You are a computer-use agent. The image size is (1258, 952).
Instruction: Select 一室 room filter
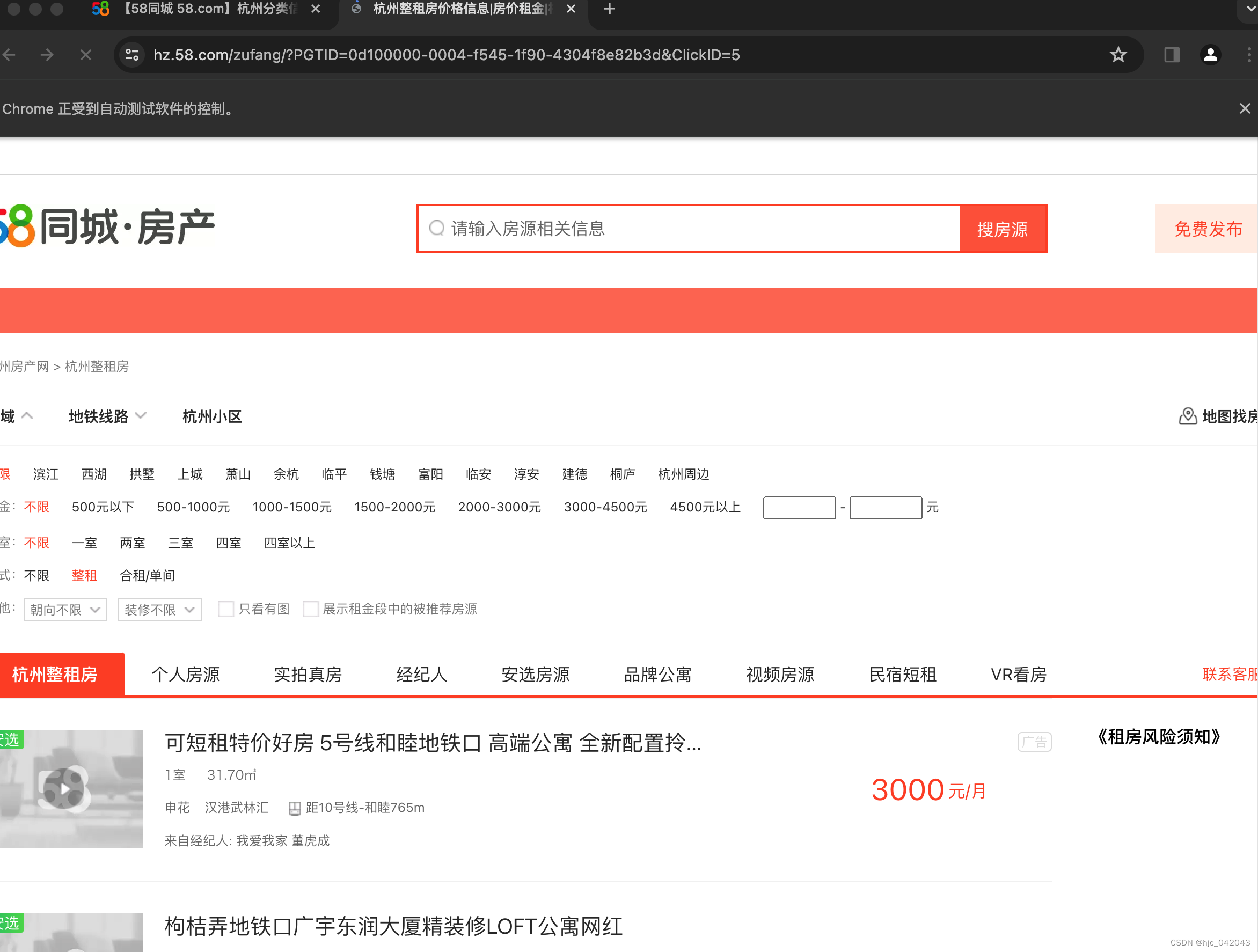[x=84, y=543]
